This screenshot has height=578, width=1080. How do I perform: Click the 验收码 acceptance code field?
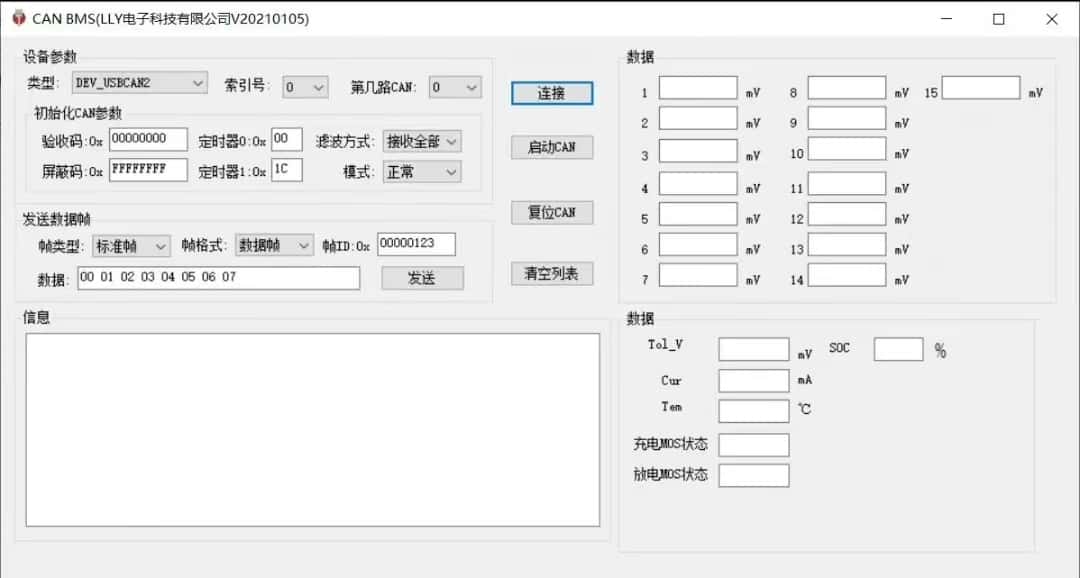click(x=148, y=139)
